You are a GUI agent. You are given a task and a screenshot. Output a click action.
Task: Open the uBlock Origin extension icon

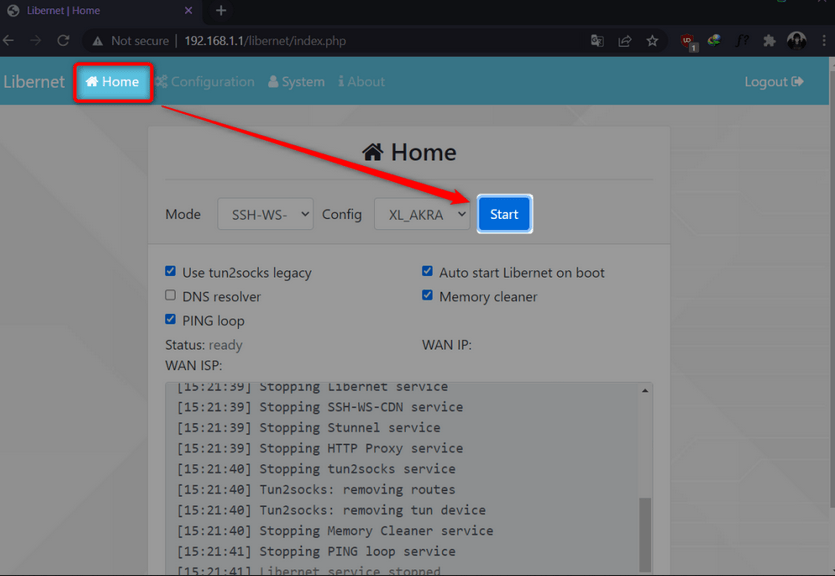pos(688,42)
